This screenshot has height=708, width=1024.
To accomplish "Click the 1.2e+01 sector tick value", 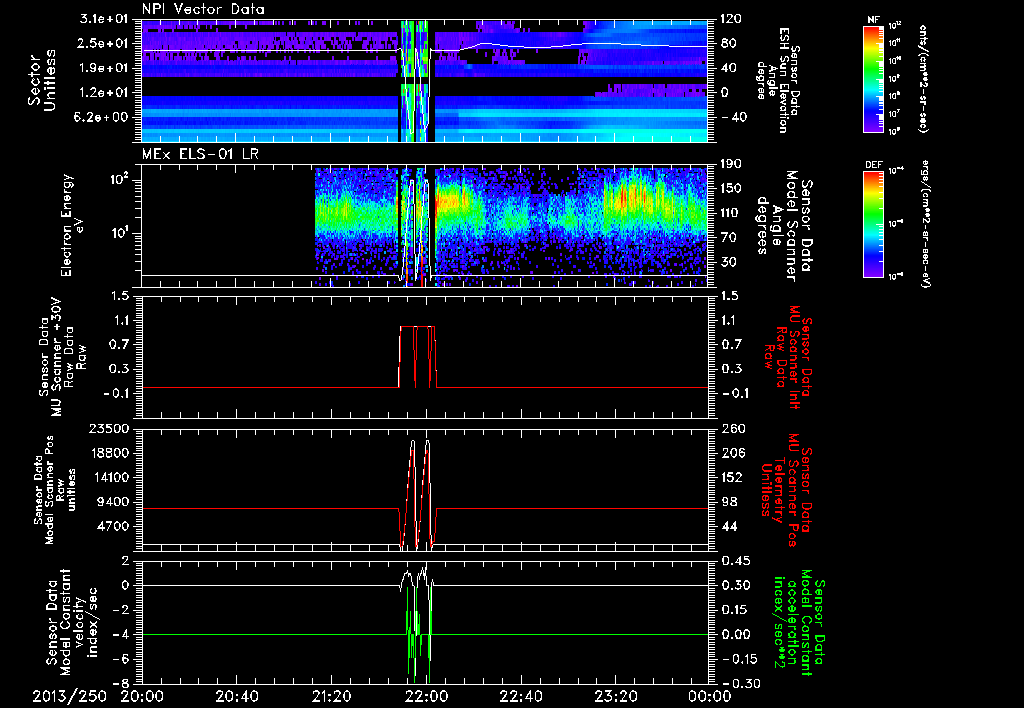I will [x=105, y=92].
